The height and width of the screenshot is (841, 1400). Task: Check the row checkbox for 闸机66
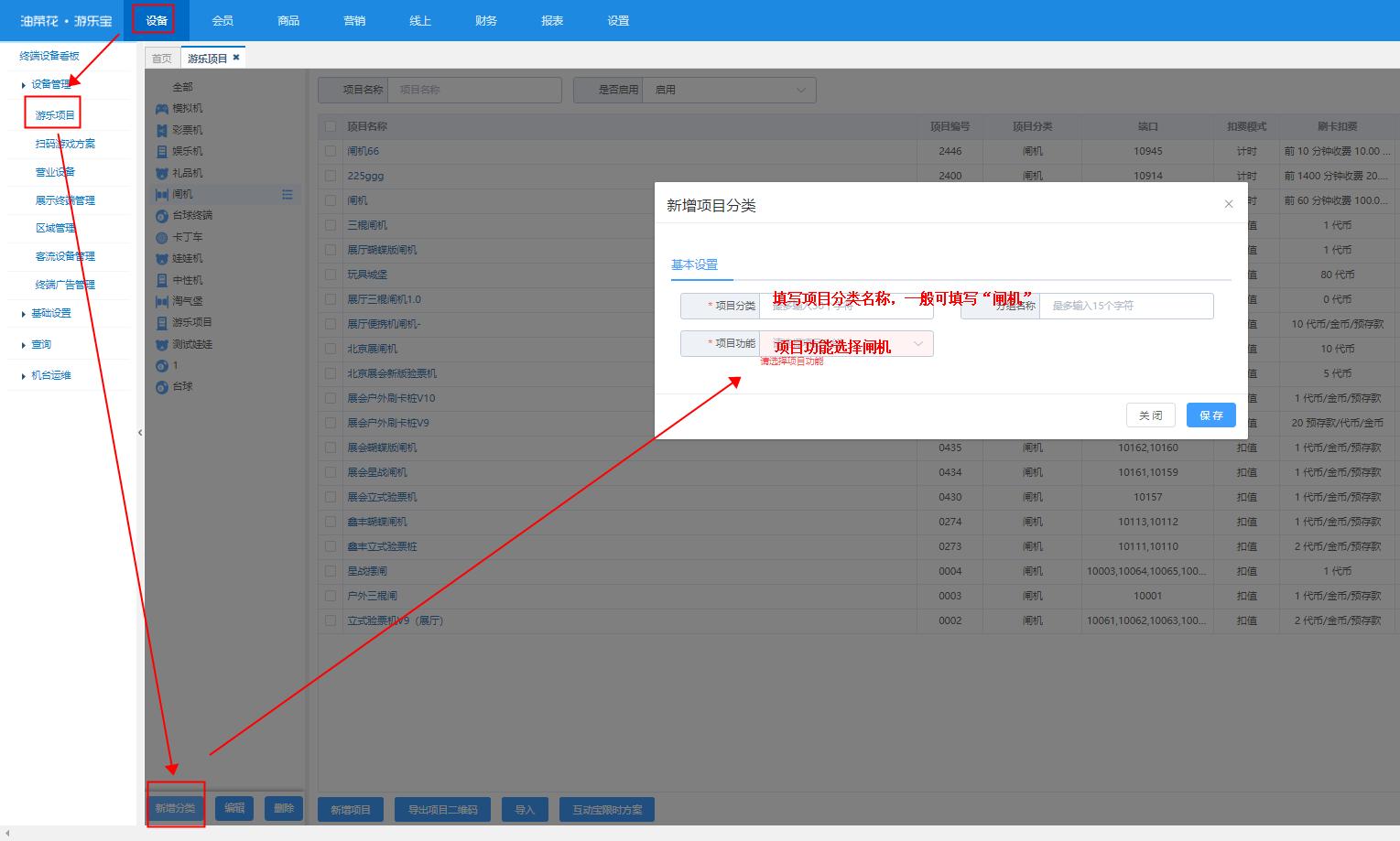331,151
